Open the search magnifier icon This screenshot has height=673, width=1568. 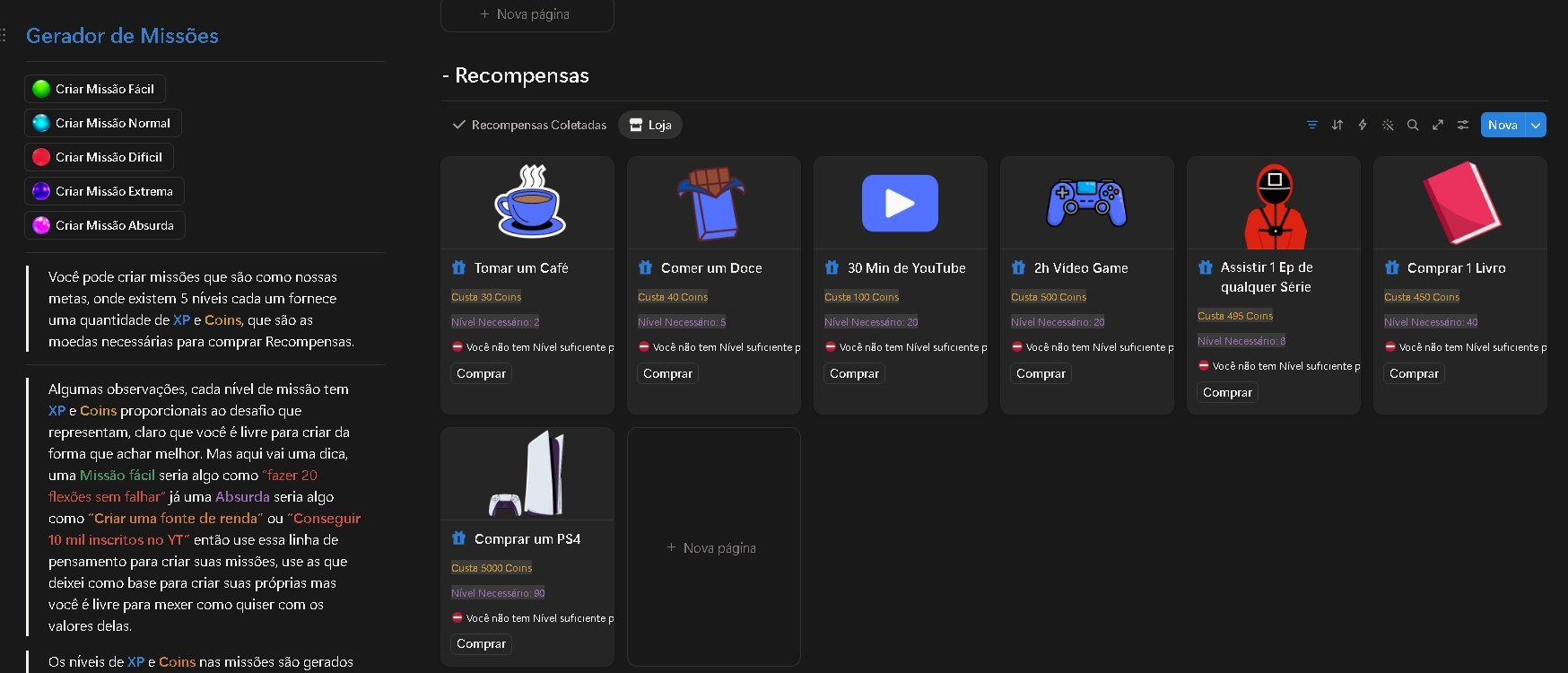click(x=1413, y=125)
